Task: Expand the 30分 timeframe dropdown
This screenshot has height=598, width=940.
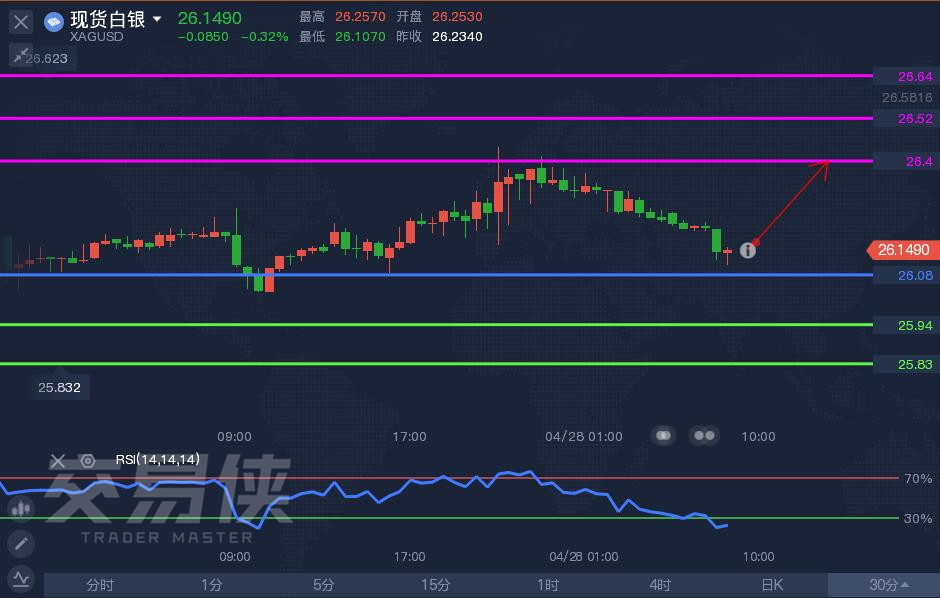Action: (884, 585)
